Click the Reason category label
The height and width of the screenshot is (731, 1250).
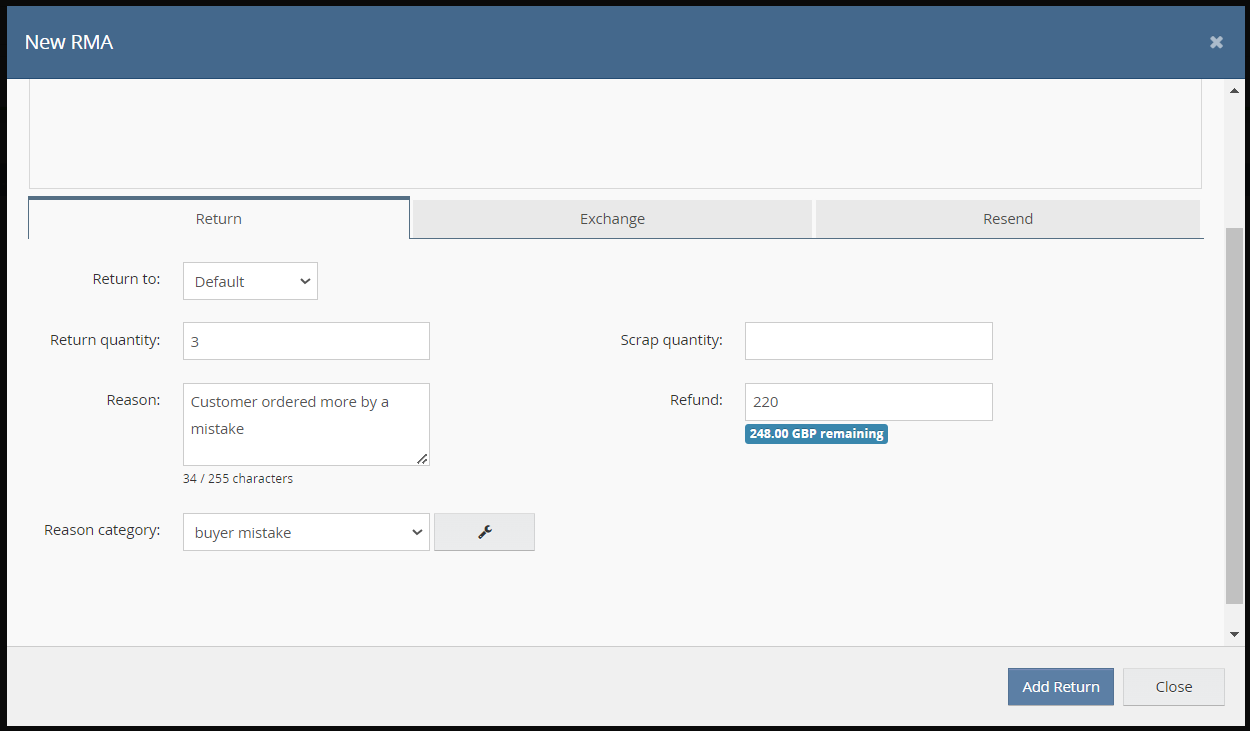102,530
